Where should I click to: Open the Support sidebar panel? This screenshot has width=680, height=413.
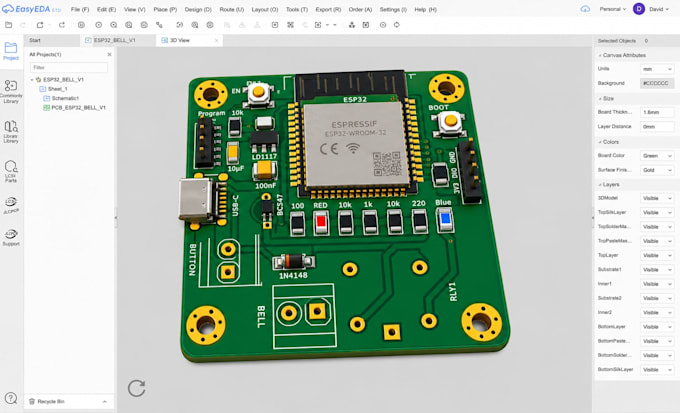click(11, 238)
